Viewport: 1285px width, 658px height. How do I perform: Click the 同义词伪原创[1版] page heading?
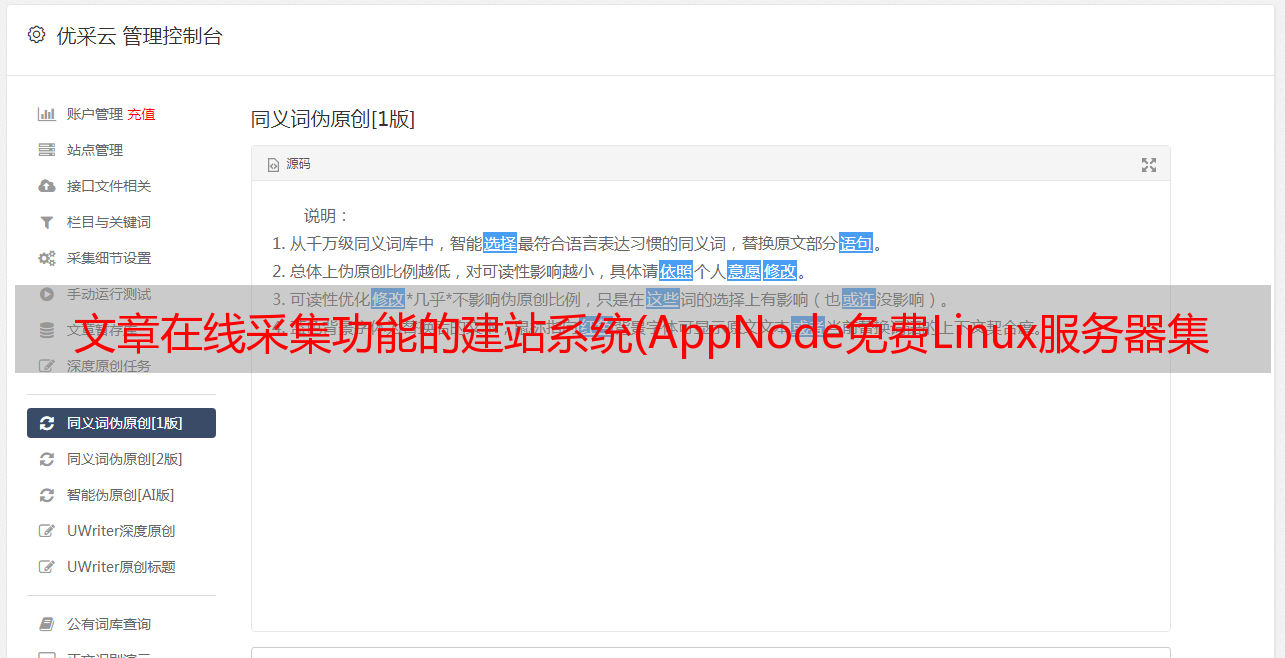click(333, 119)
